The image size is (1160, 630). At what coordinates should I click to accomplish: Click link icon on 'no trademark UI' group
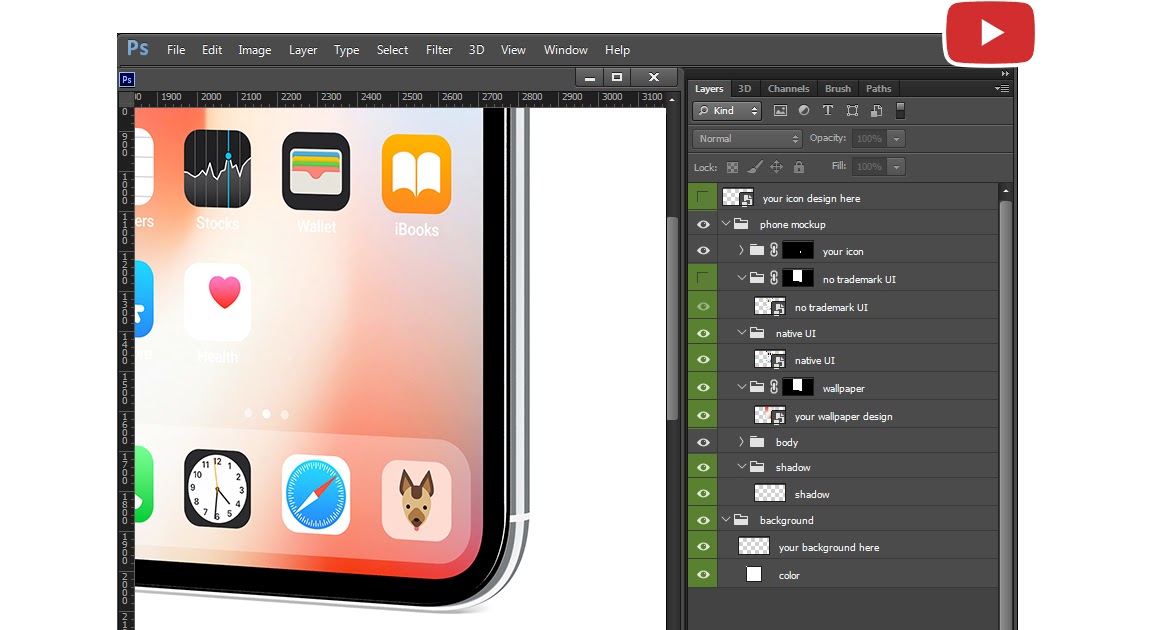click(x=774, y=278)
